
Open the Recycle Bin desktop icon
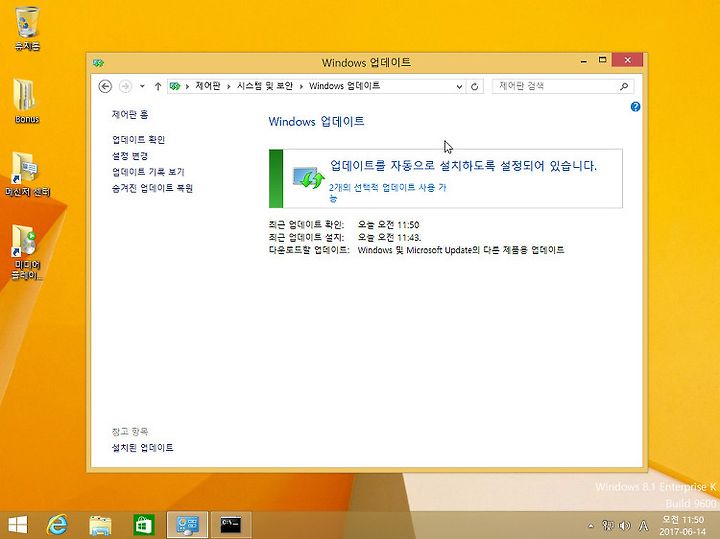(27, 28)
